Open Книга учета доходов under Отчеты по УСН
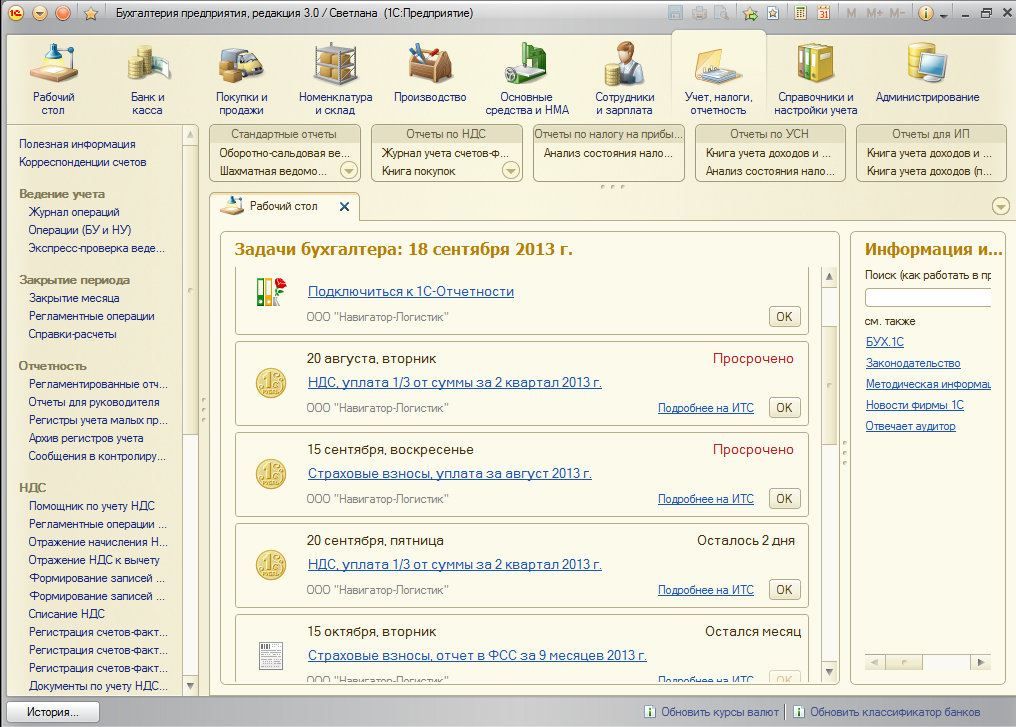The image size is (1016, 727). click(768, 153)
